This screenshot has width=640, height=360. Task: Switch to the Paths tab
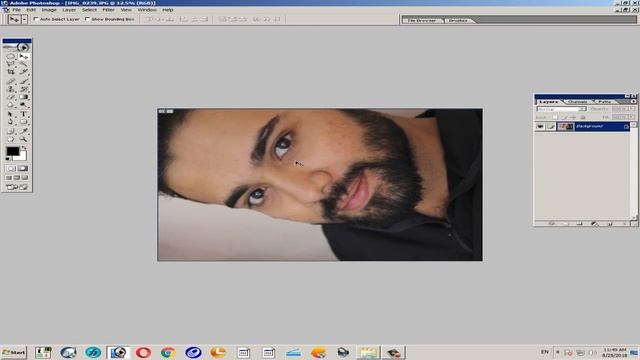604,102
